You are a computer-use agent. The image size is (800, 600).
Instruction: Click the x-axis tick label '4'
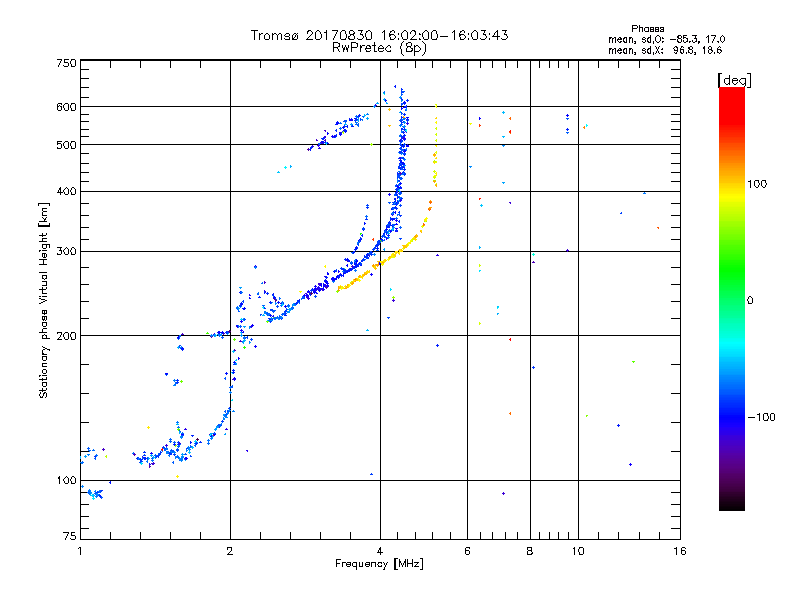coord(380,551)
